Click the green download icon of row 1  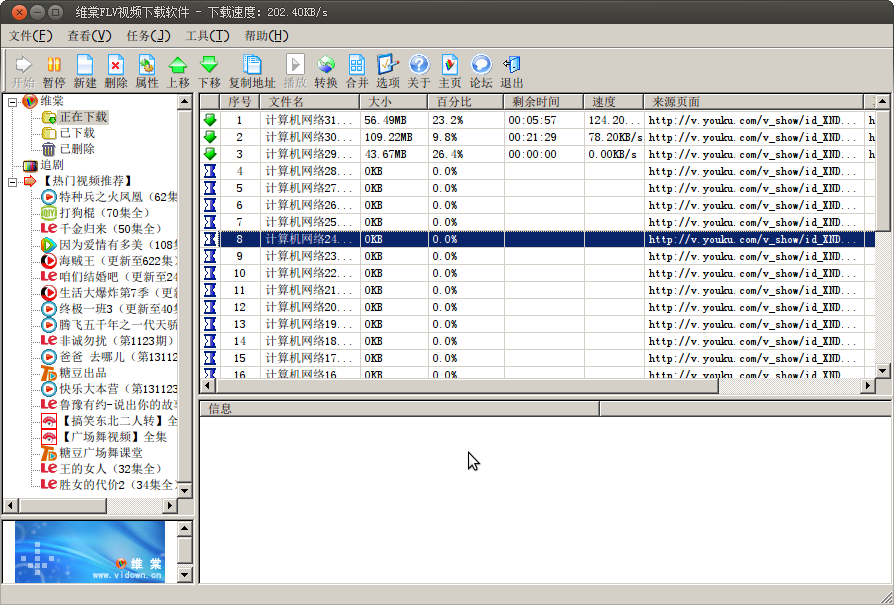pos(210,120)
